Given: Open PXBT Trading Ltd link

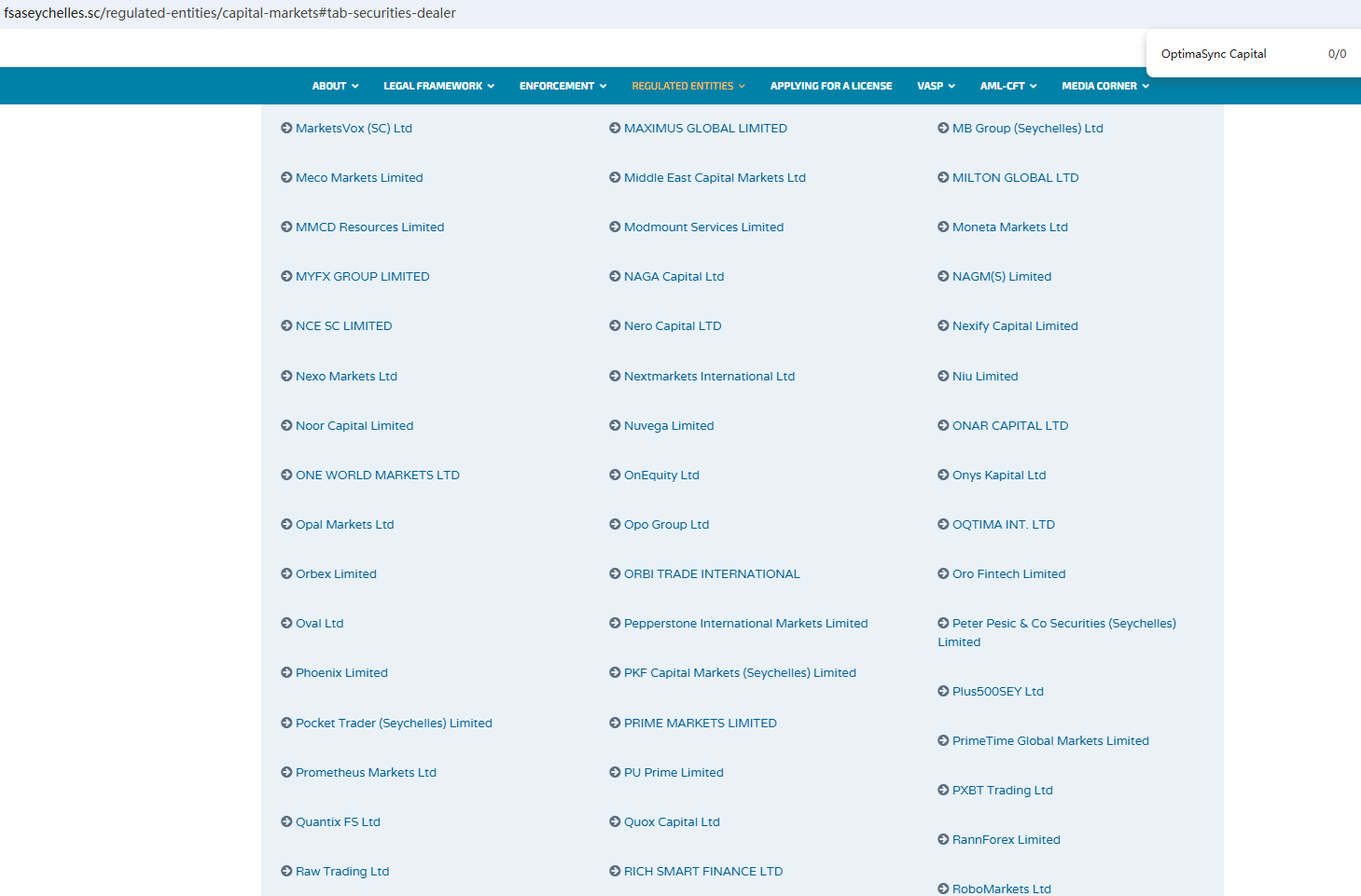Looking at the screenshot, I should (x=1003, y=790).
